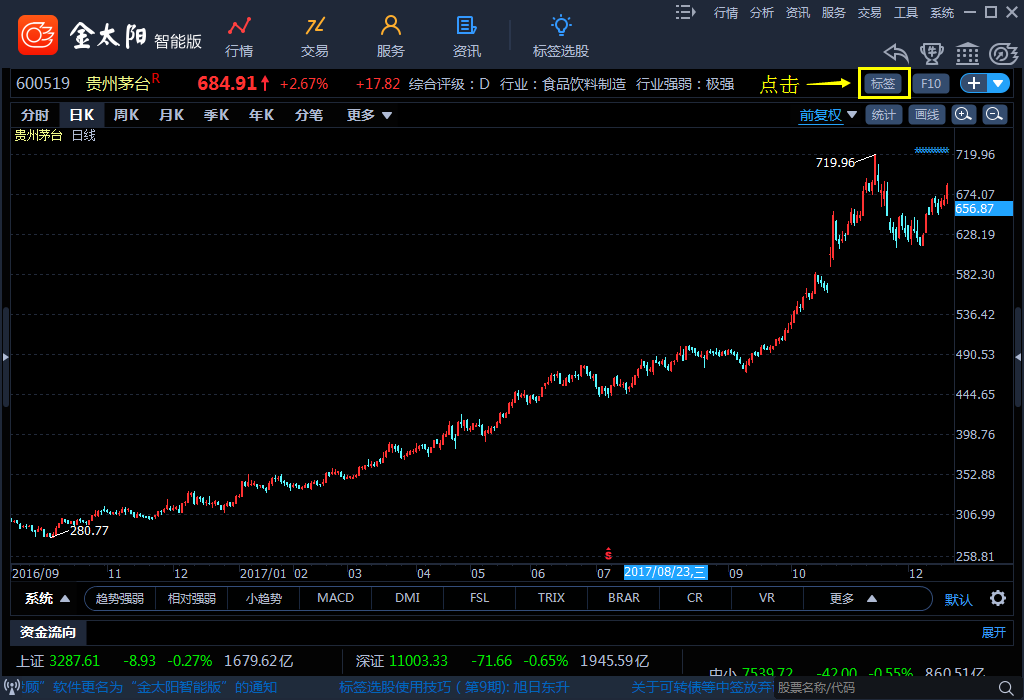1024x700 pixels.
Task: Zoom in the K-line chart
Action: click(963, 115)
